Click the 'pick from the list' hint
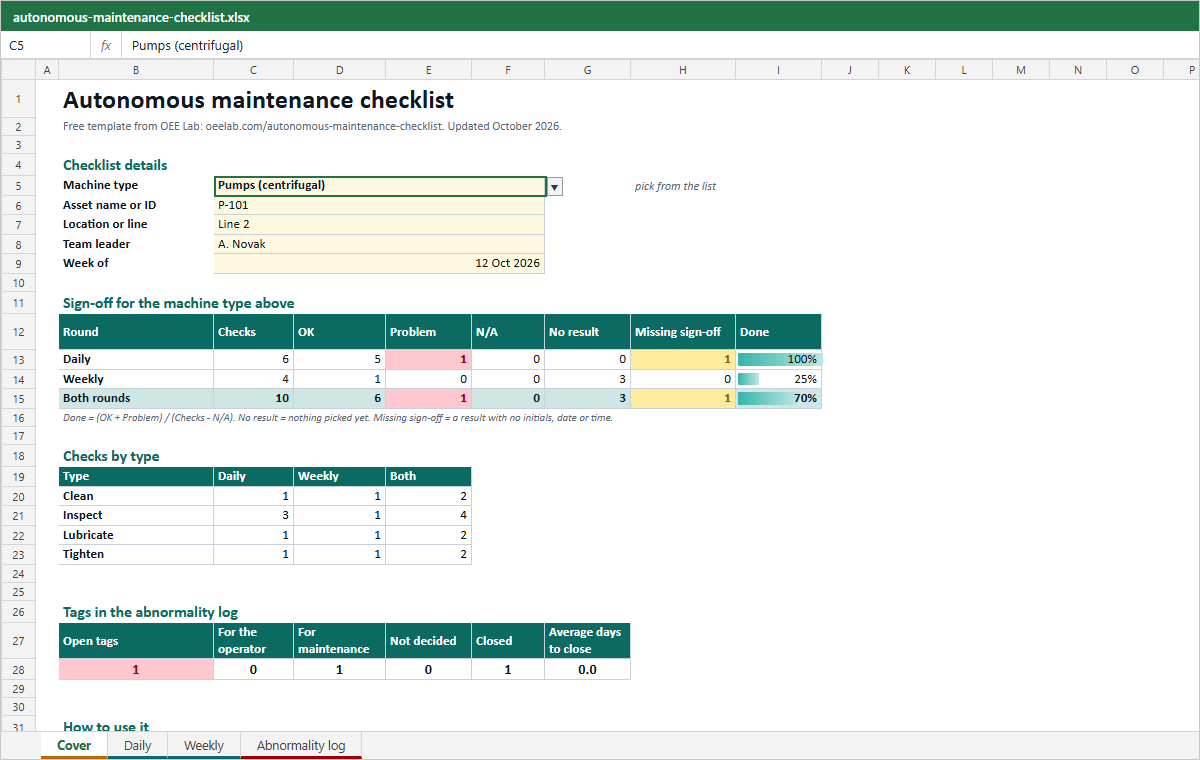Screen dimensions: 1200x760 click(x=675, y=186)
